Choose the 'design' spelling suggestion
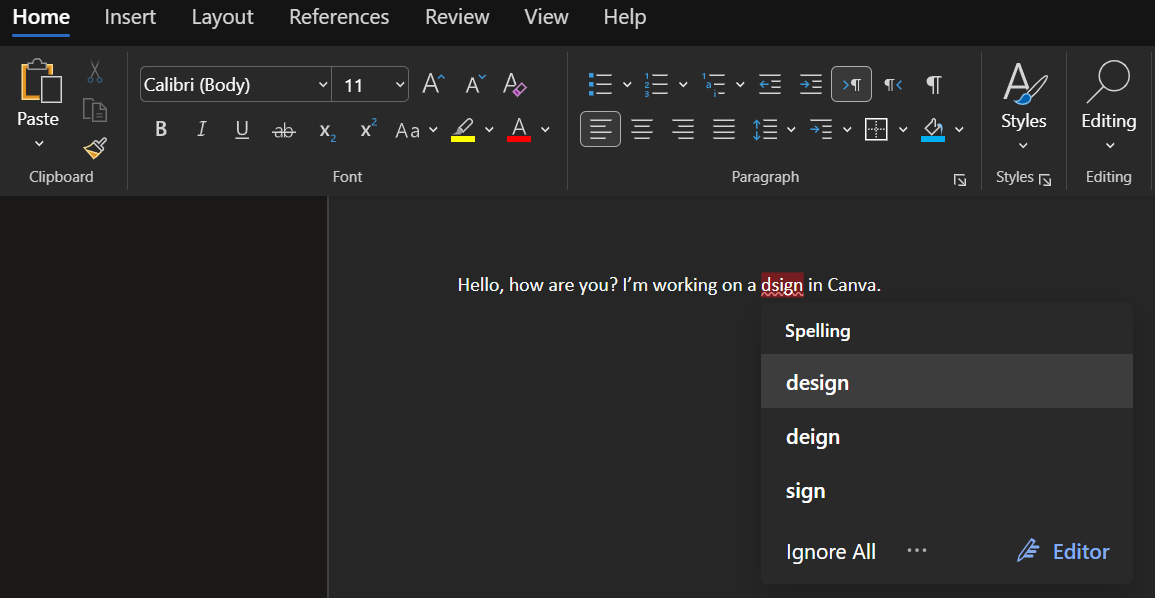This screenshot has height=598, width=1155. tap(947, 381)
